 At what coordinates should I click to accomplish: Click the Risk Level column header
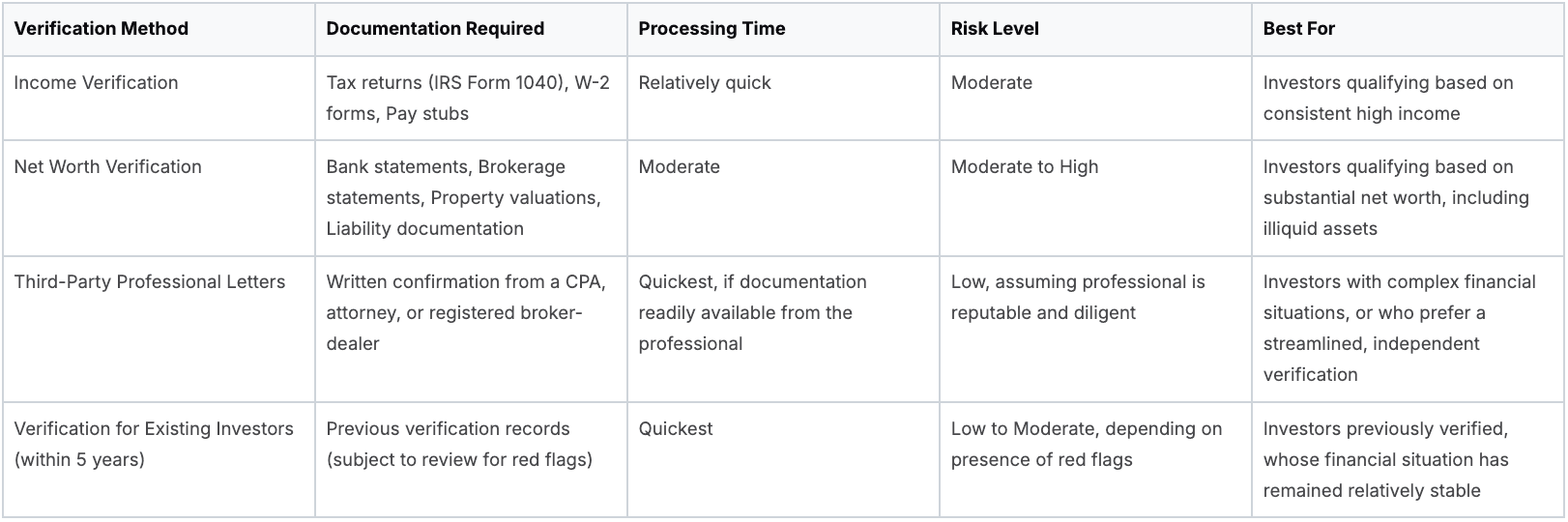pos(995,29)
